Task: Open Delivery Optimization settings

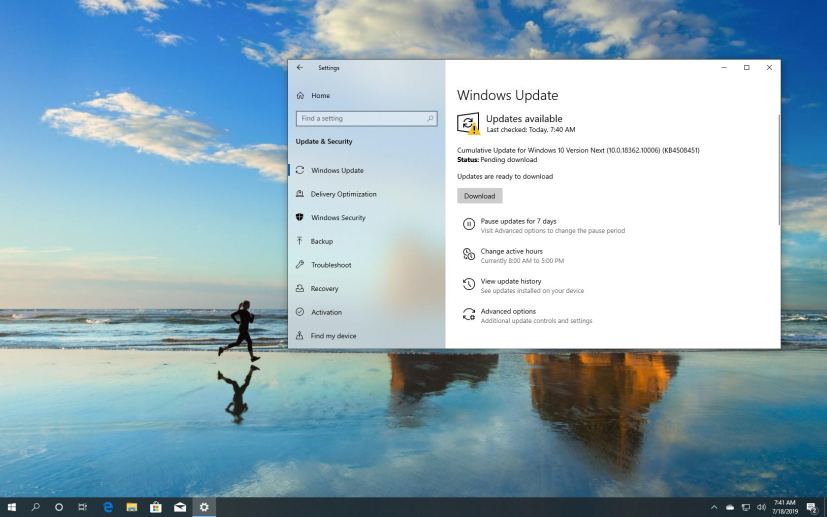Action: pos(343,194)
